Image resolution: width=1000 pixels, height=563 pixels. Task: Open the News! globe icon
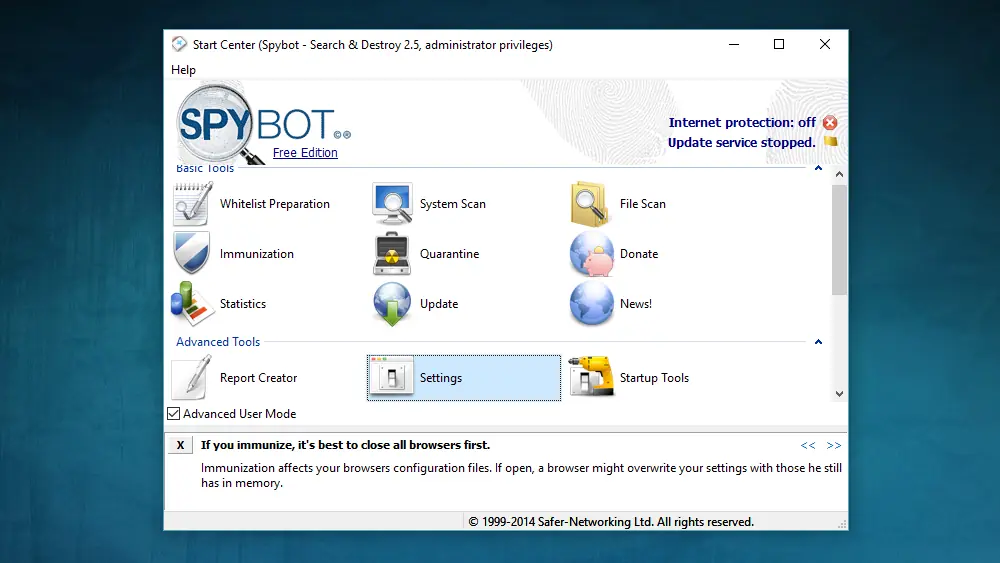point(591,303)
